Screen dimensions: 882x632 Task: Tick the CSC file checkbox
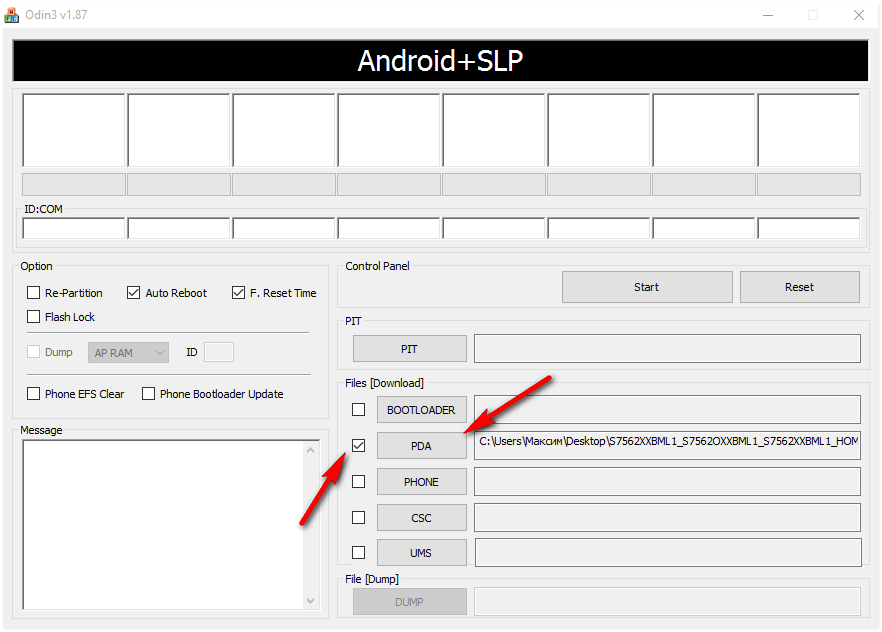pyautogui.click(x=358, y=518)
